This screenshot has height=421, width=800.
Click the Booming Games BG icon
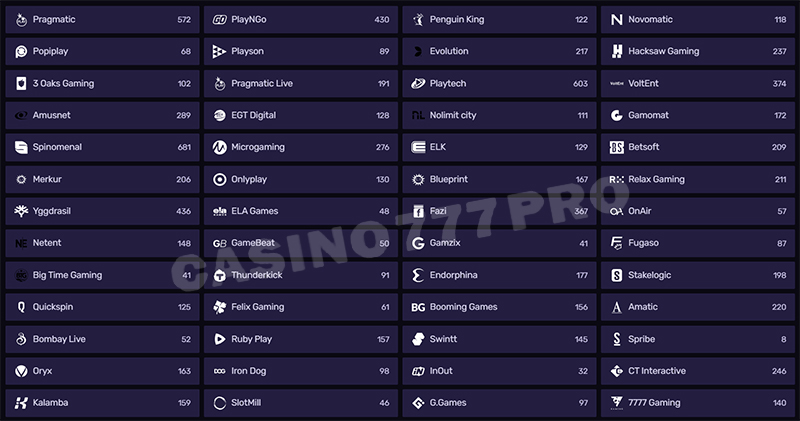click(x=418, y=307)
